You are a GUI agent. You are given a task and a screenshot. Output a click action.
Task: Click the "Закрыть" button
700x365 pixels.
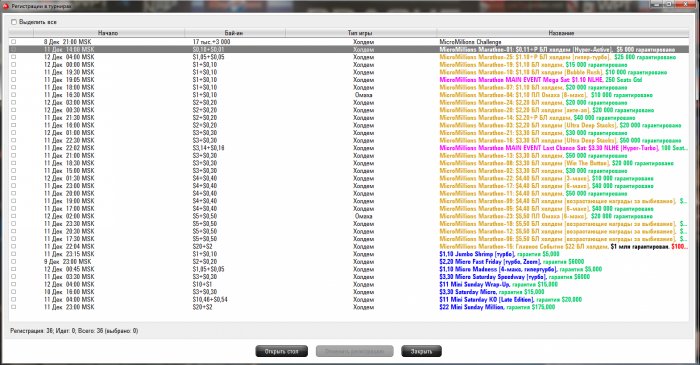pyautogui.click(x=421, y=351)
